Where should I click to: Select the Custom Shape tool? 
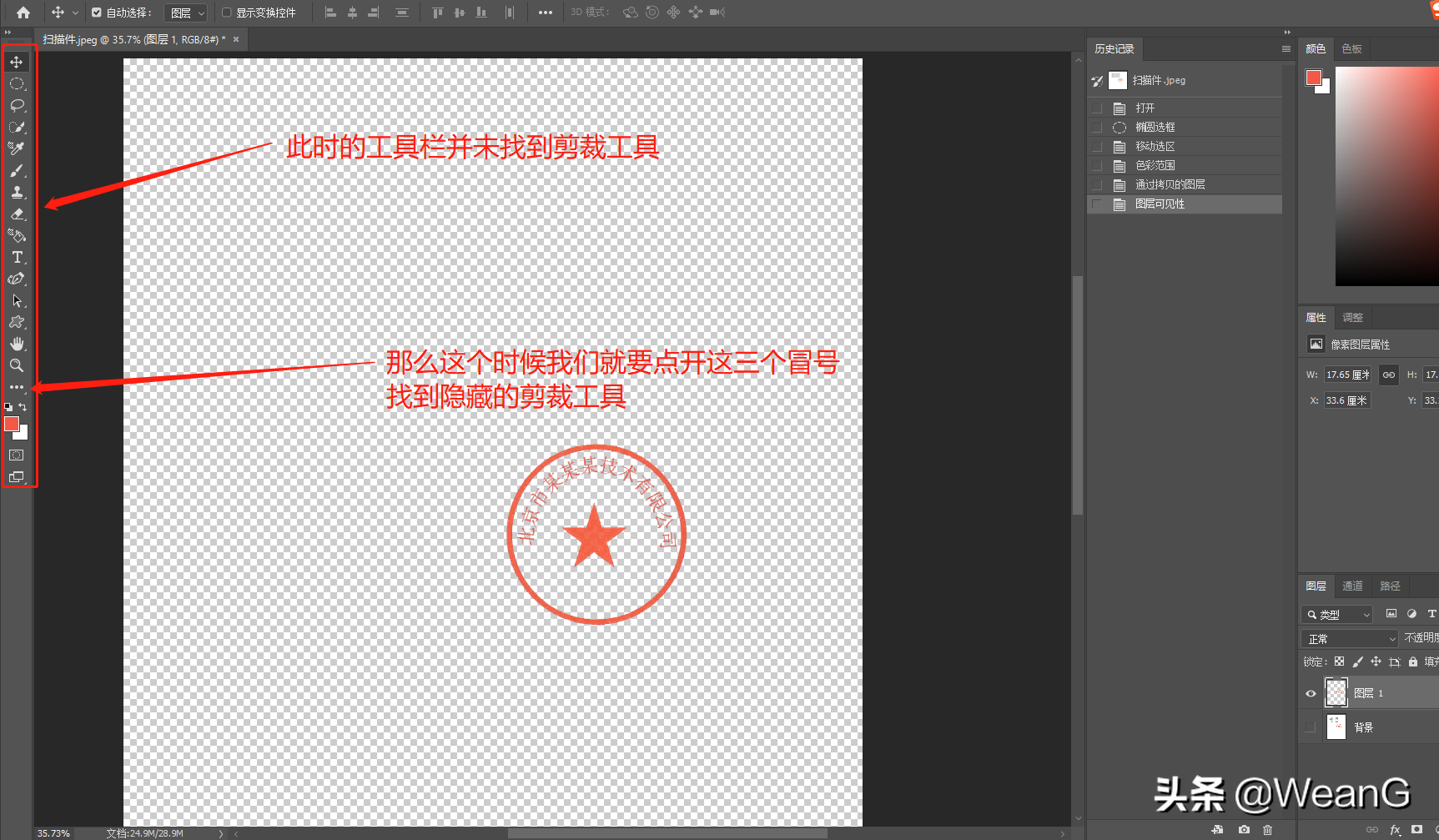click(x=17, y=322)
